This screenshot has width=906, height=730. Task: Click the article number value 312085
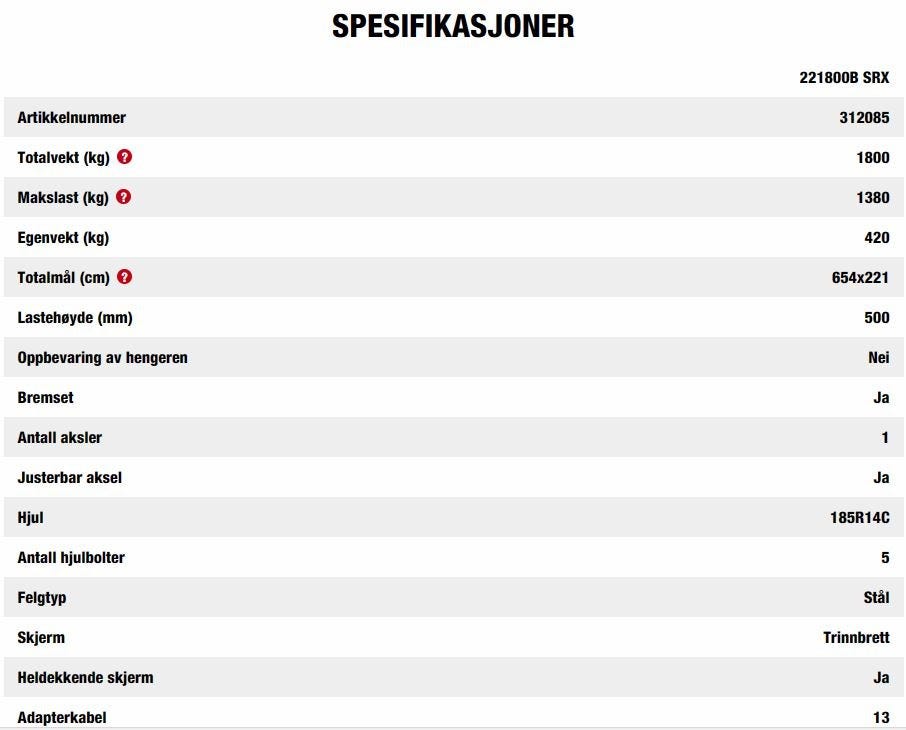(x=864, y=118)
